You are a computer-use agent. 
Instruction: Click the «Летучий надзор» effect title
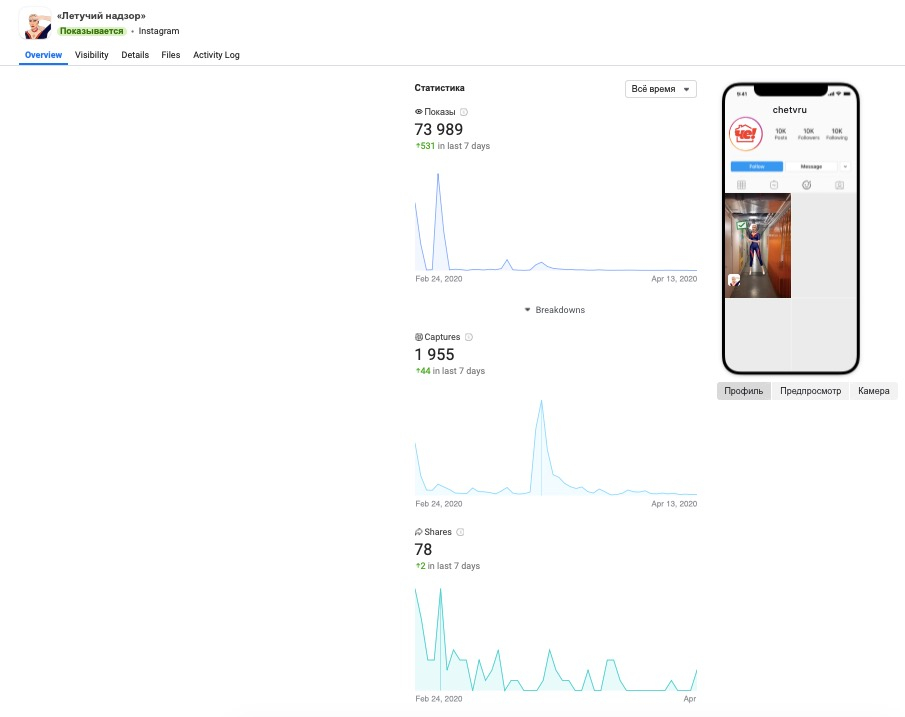(101, 16)
